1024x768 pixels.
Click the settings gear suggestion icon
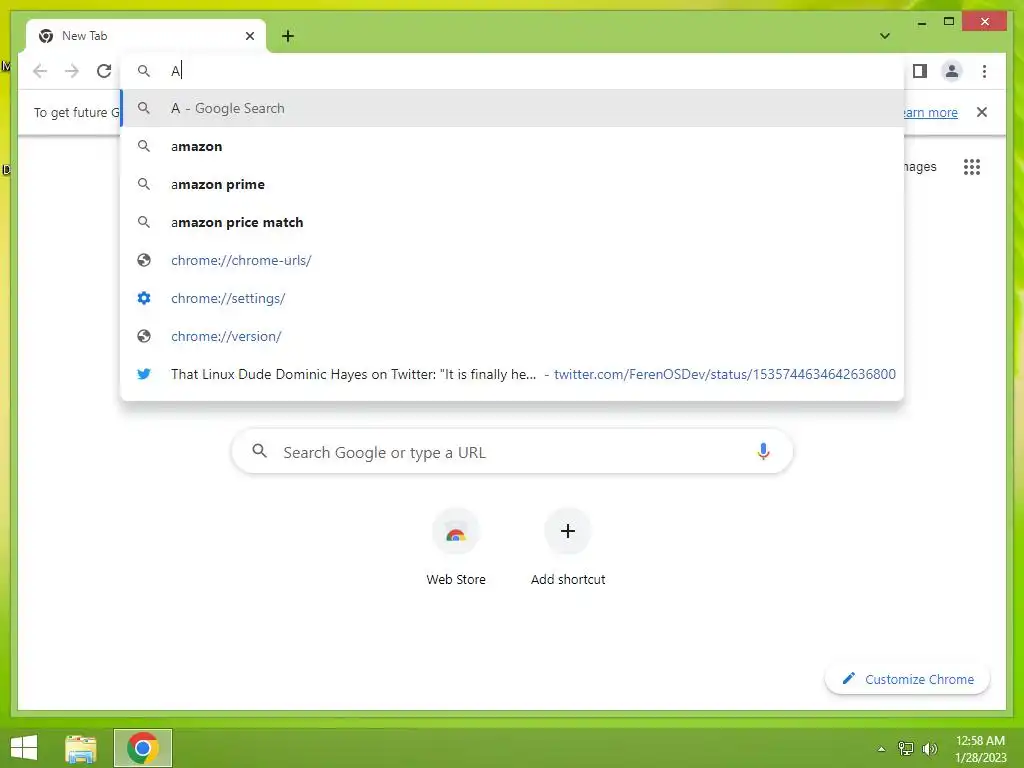(x=144, y=298)
